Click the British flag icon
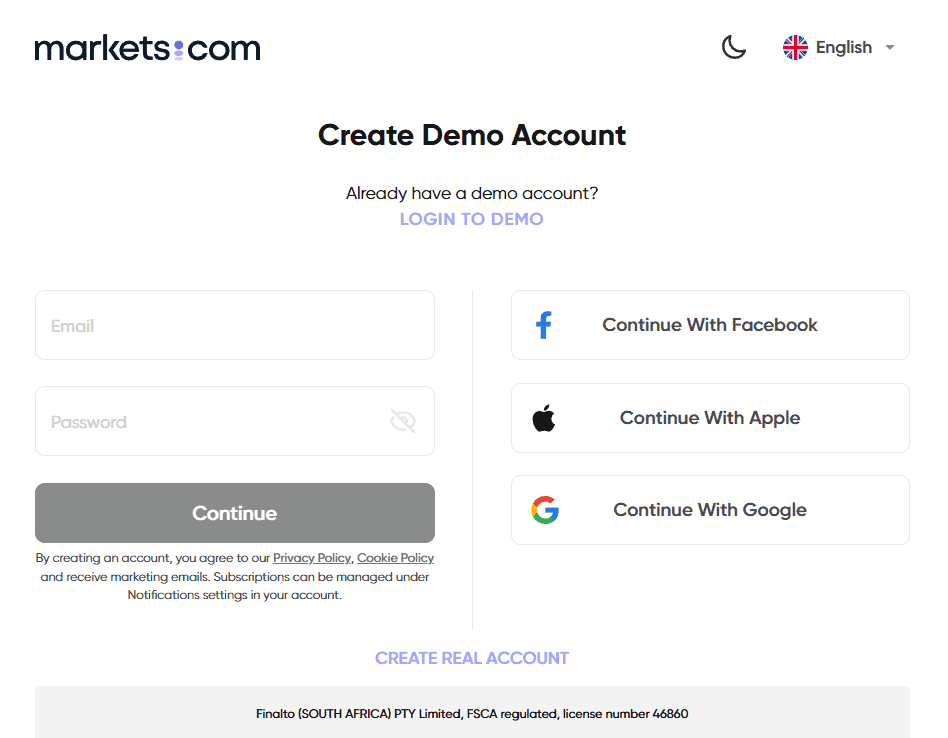The height and width of the screenshot is (738, 948). pos(795,46)
